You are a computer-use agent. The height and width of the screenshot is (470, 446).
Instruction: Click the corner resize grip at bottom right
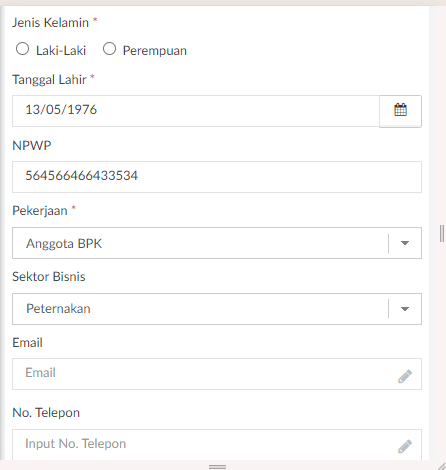coord(442,466)
